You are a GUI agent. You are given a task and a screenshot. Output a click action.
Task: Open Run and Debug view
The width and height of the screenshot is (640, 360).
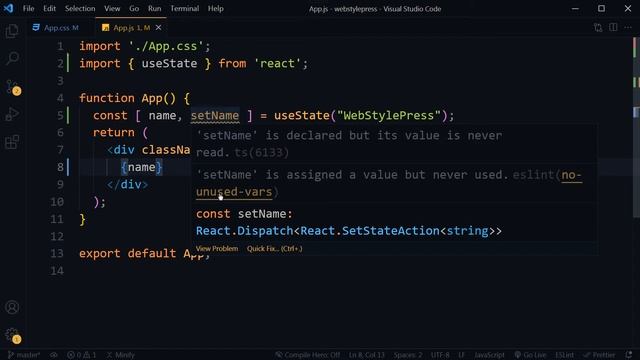(12, 114)
